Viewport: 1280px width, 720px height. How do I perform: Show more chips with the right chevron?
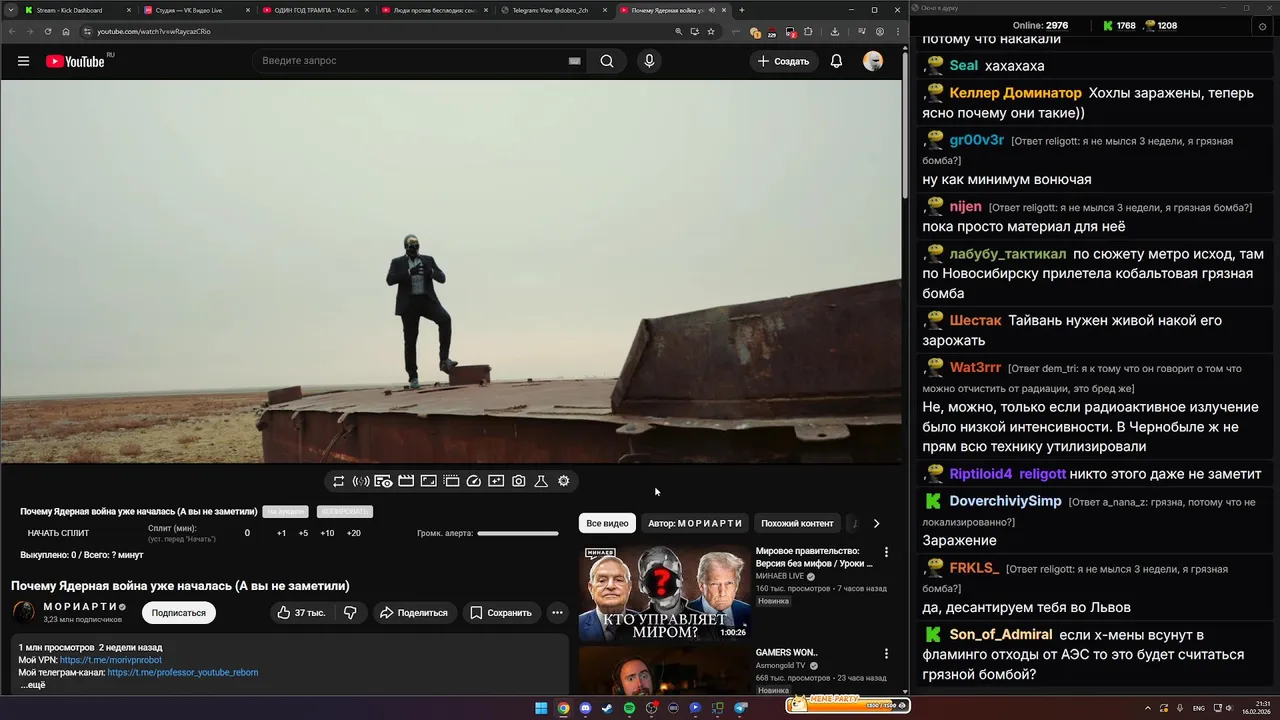click(x=876, y=523)
